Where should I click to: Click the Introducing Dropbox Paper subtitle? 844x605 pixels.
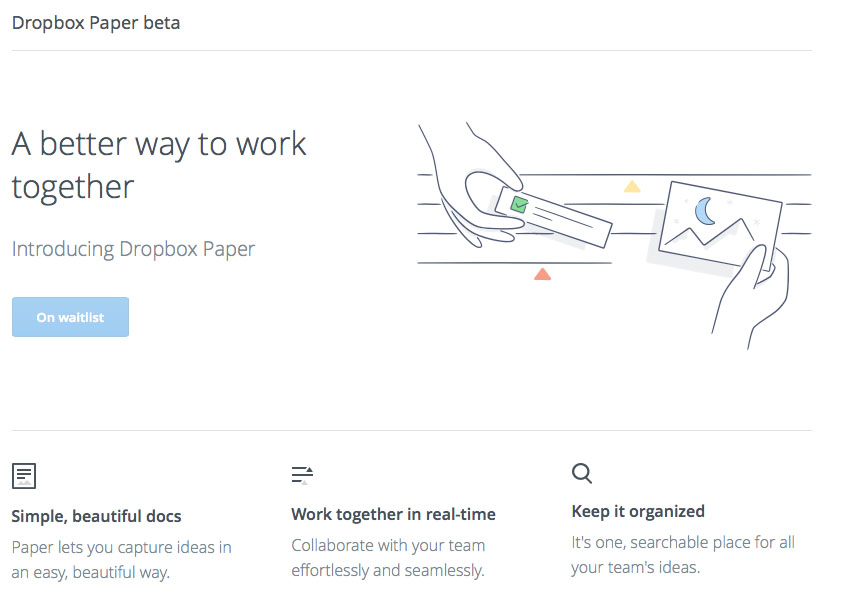coord(133,249)
